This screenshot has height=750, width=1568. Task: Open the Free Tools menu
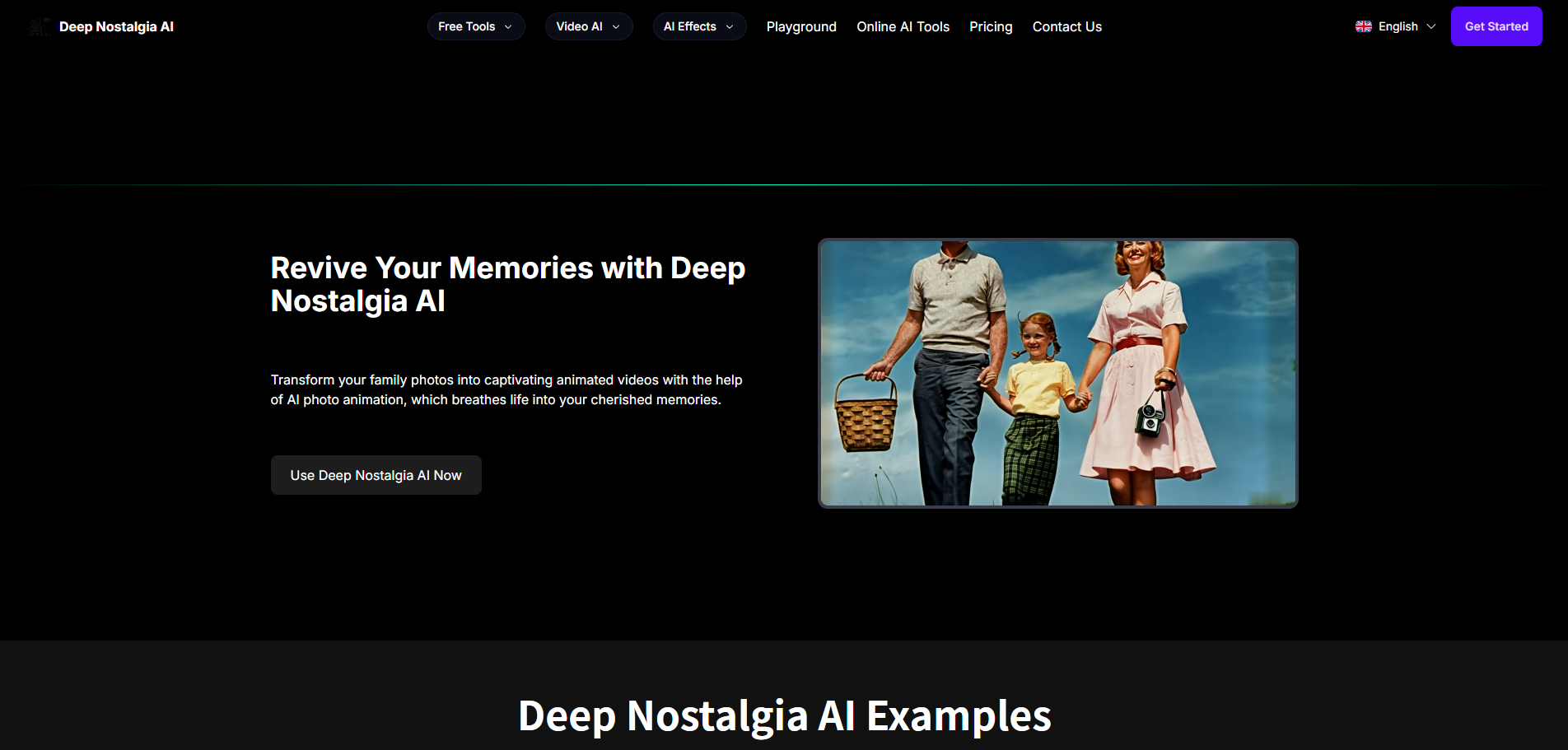tap(466, 26)
